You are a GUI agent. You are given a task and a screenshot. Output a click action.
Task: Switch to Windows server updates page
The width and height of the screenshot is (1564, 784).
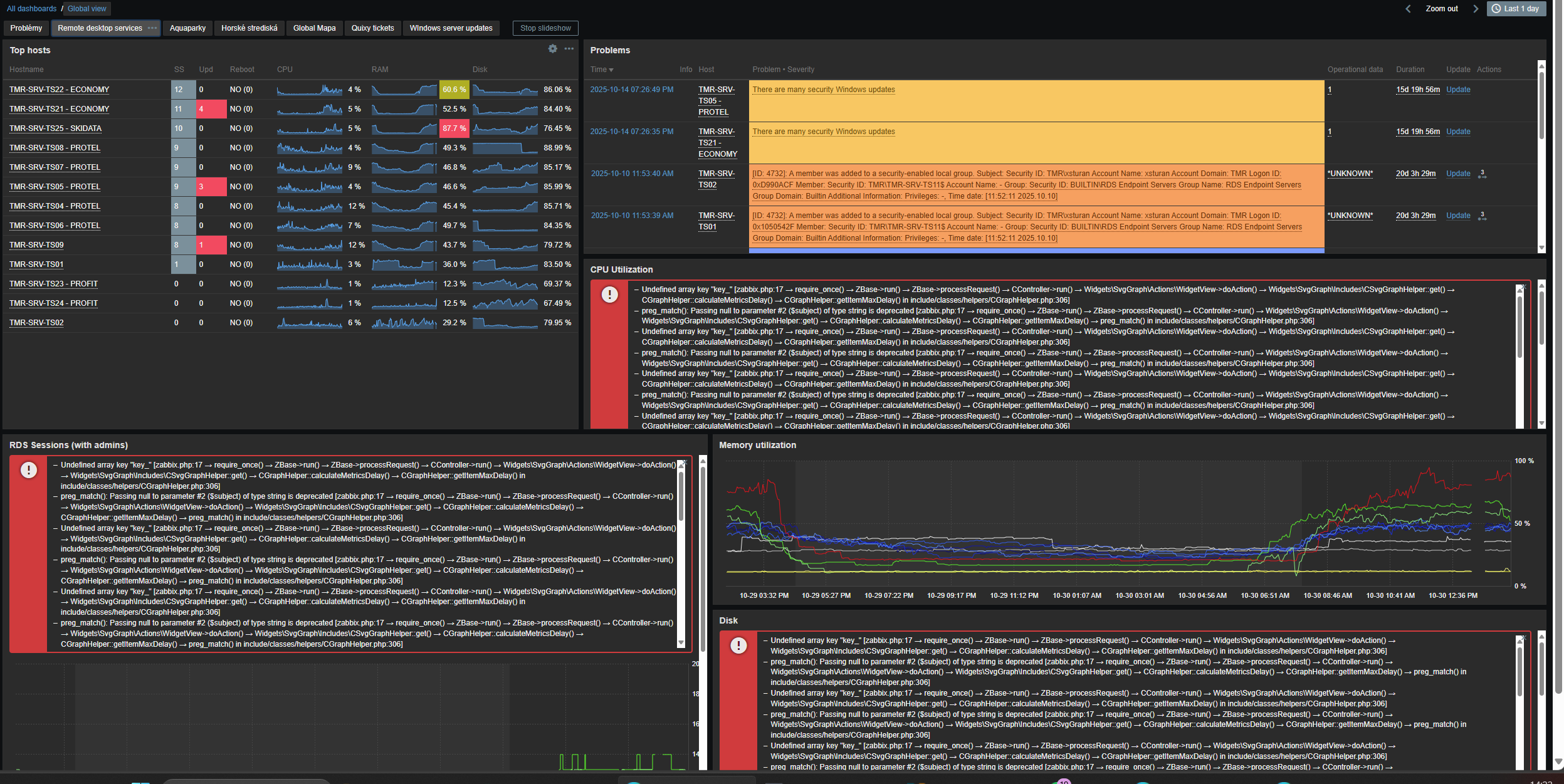coord(451,28)
